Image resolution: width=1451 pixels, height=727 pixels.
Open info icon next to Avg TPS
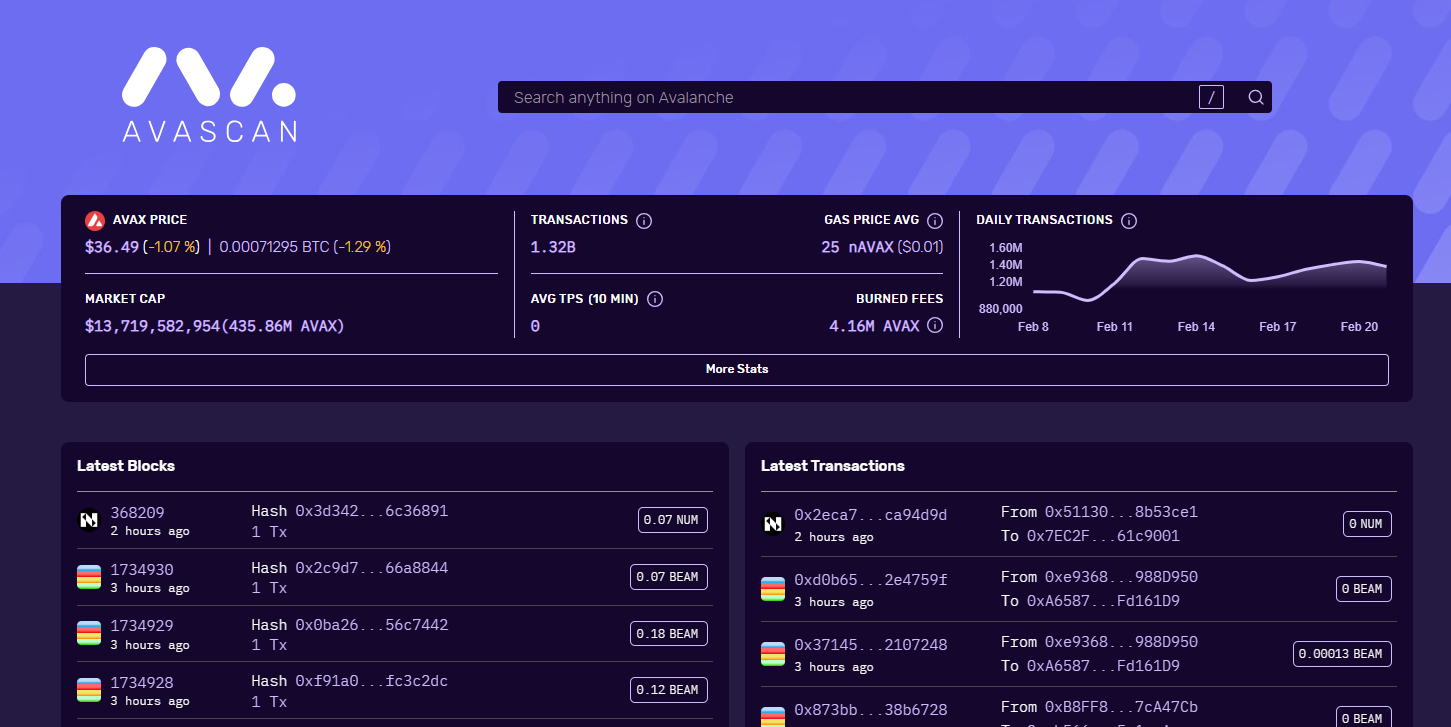[x=655, y=299]
